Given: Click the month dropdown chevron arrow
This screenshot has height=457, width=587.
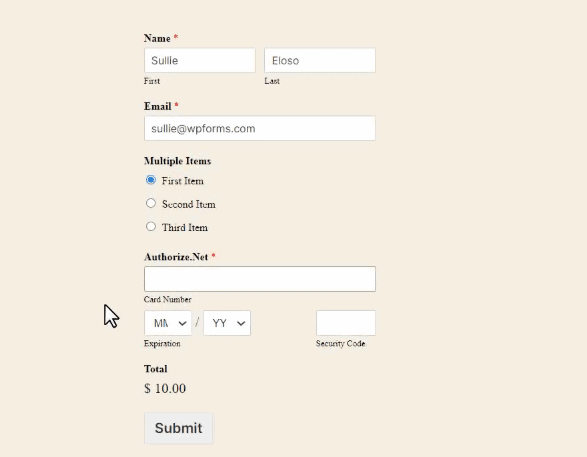Looking at the screenshot, I should pos(182,323).
